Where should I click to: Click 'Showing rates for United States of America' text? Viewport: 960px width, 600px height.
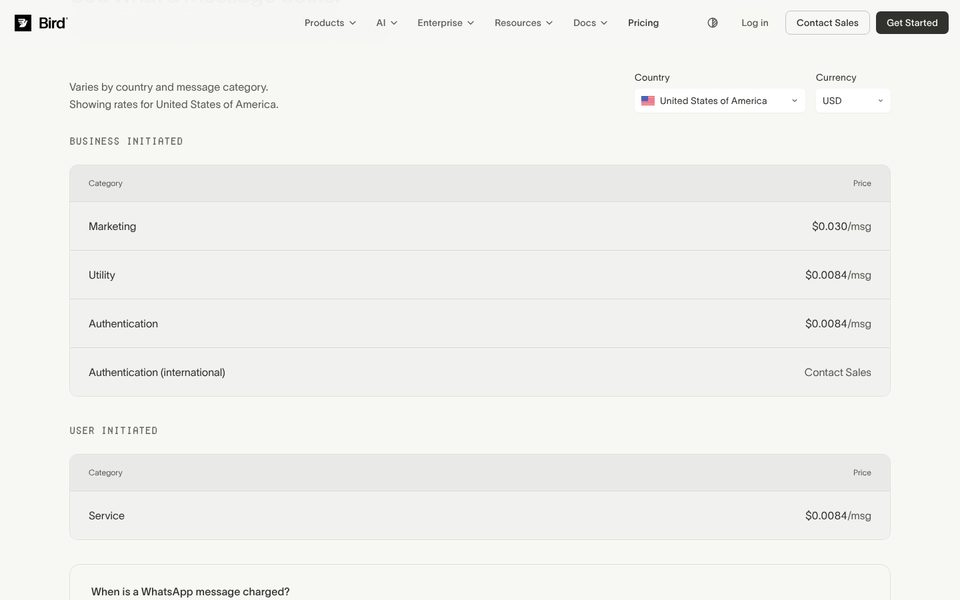point(174,105)
